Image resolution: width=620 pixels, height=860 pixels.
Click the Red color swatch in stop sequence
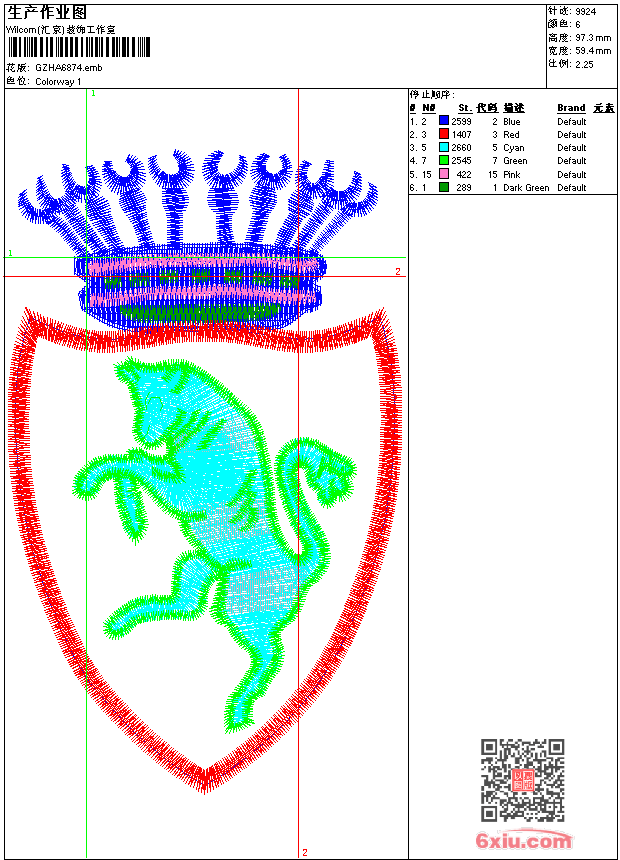click(444, 134)
